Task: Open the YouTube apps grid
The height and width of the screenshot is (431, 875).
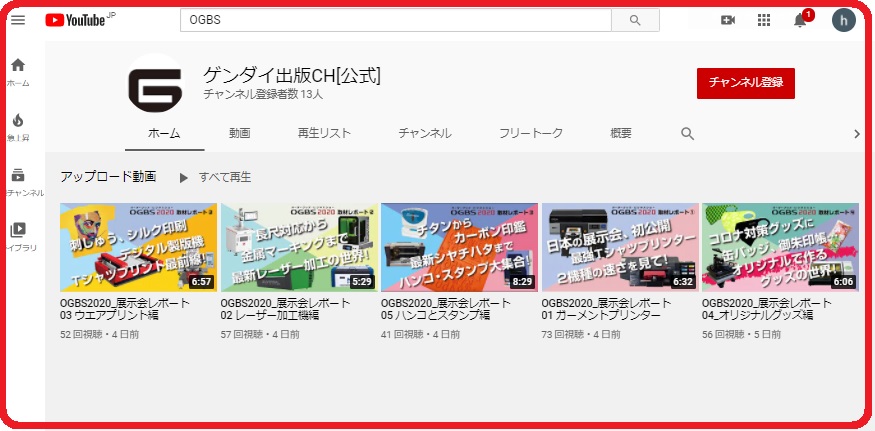Action: tap(764, 20)
